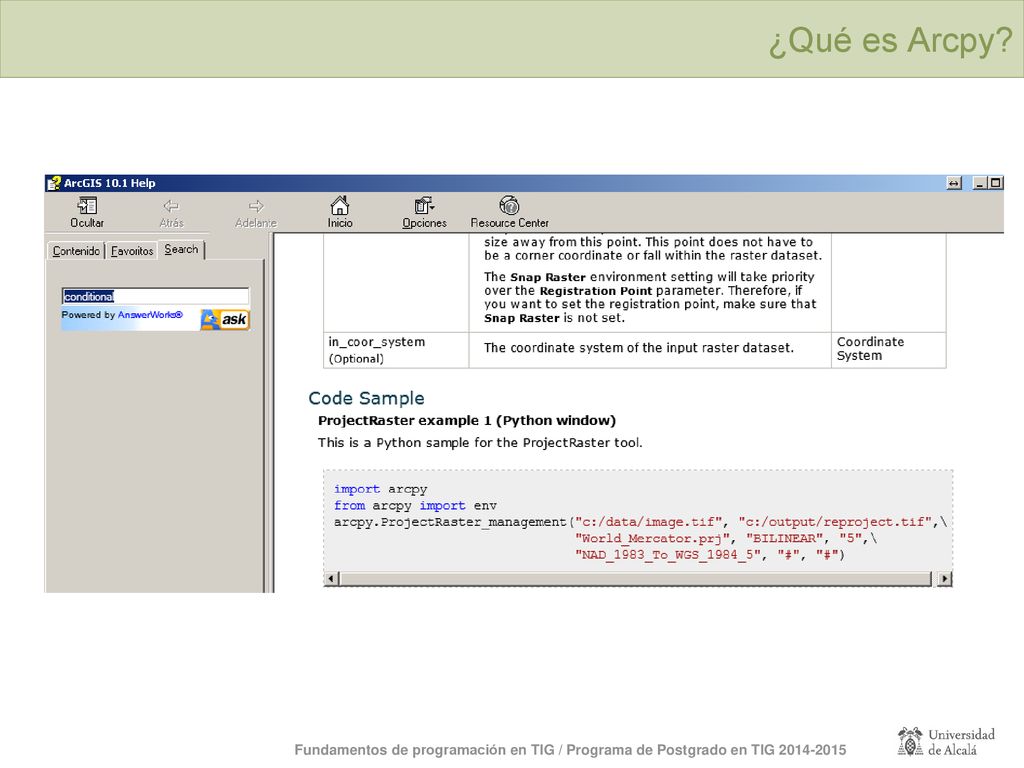Click the ask button

225,319
